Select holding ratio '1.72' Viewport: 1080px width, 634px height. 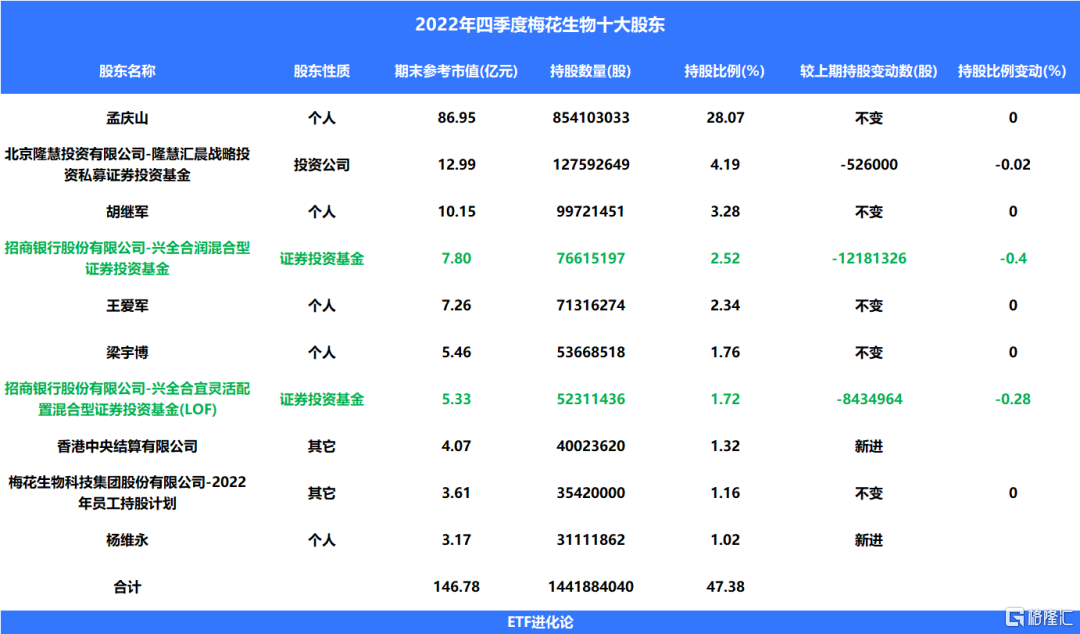click(725, 399)
